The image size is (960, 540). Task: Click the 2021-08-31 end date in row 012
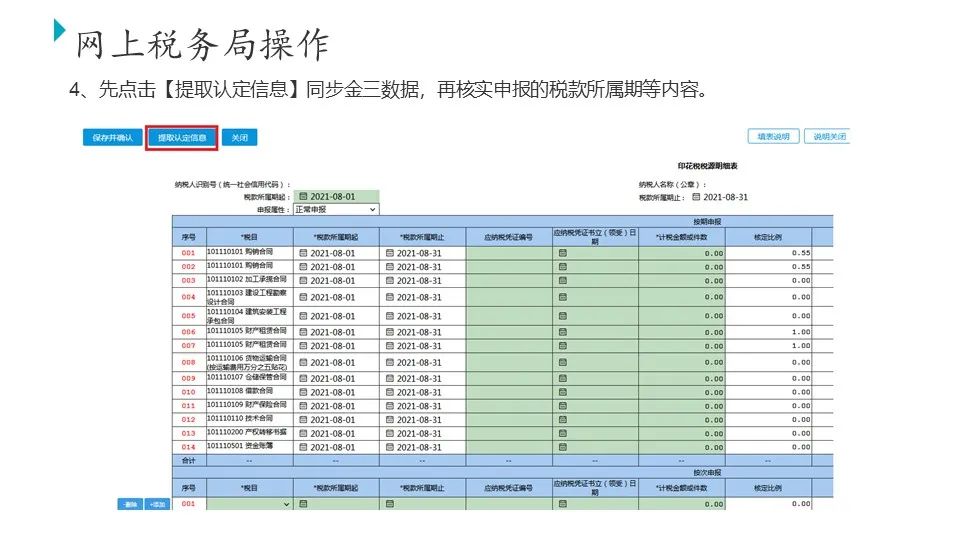pyautogui.click(x=419, y=420)
